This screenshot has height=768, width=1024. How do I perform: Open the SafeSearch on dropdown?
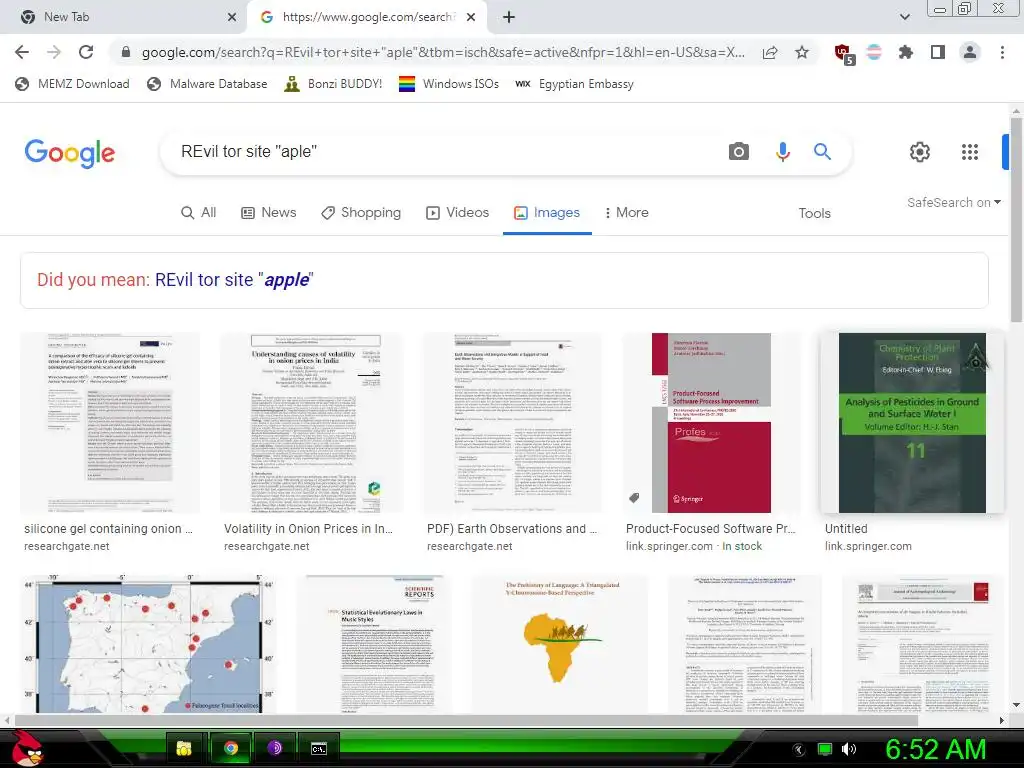(953, 202)
